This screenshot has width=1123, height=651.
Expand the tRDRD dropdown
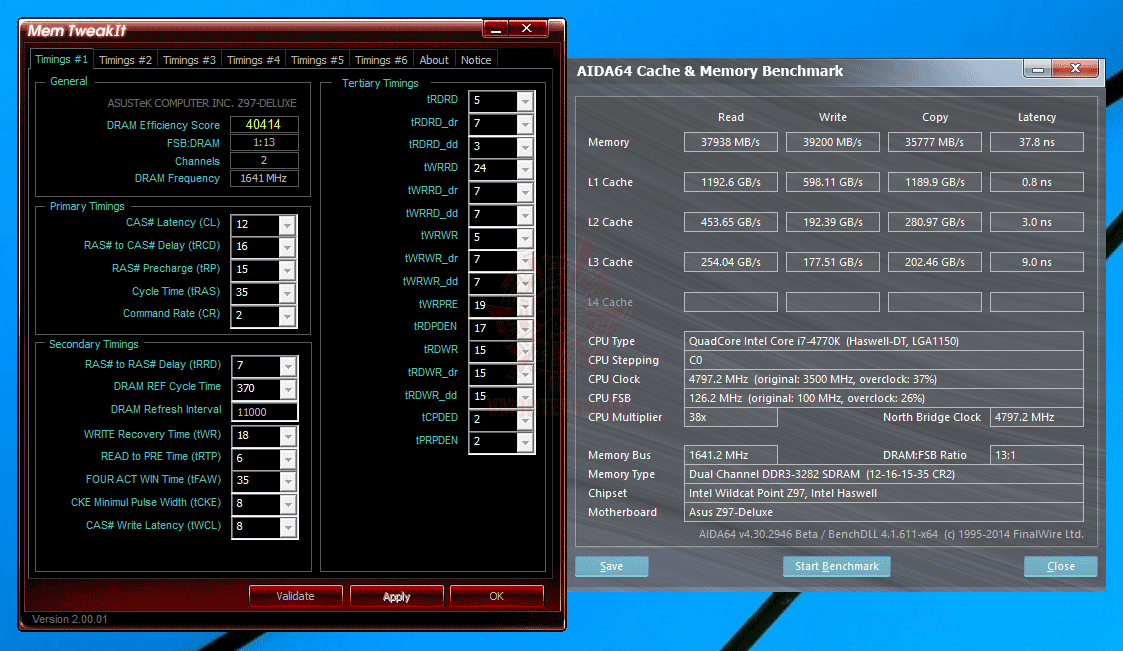coord(525,101)
